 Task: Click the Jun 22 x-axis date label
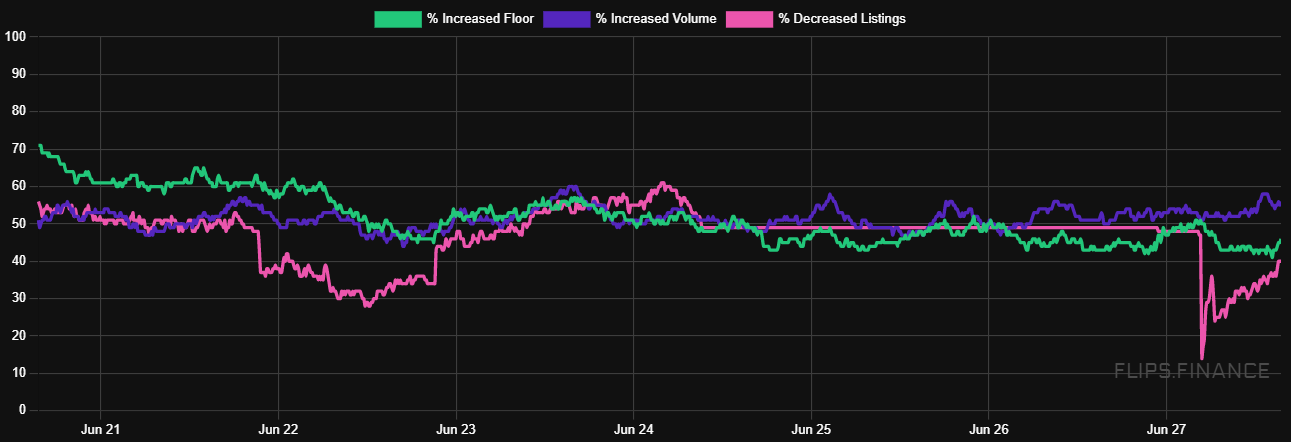278,429
